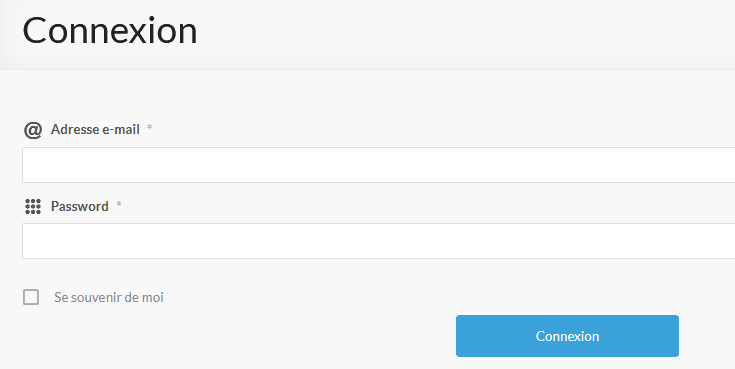Select the Adresse e-mail label text

(x=95, y=129)
